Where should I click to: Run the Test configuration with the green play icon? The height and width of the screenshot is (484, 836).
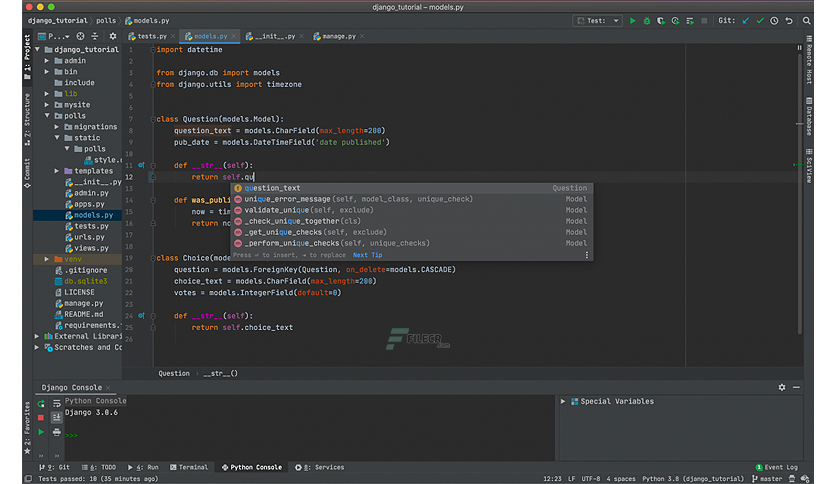coord(632,21)
